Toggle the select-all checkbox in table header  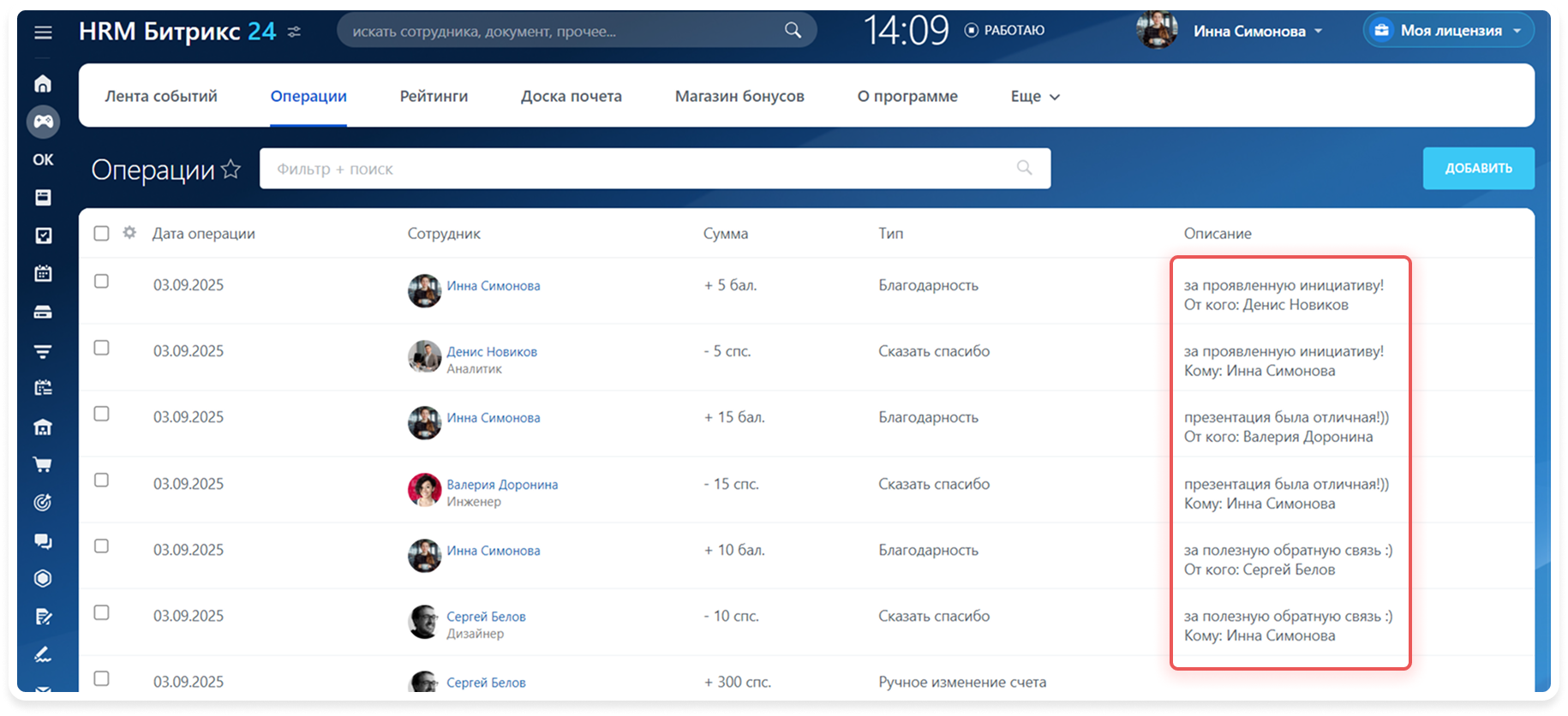point(101,233)
